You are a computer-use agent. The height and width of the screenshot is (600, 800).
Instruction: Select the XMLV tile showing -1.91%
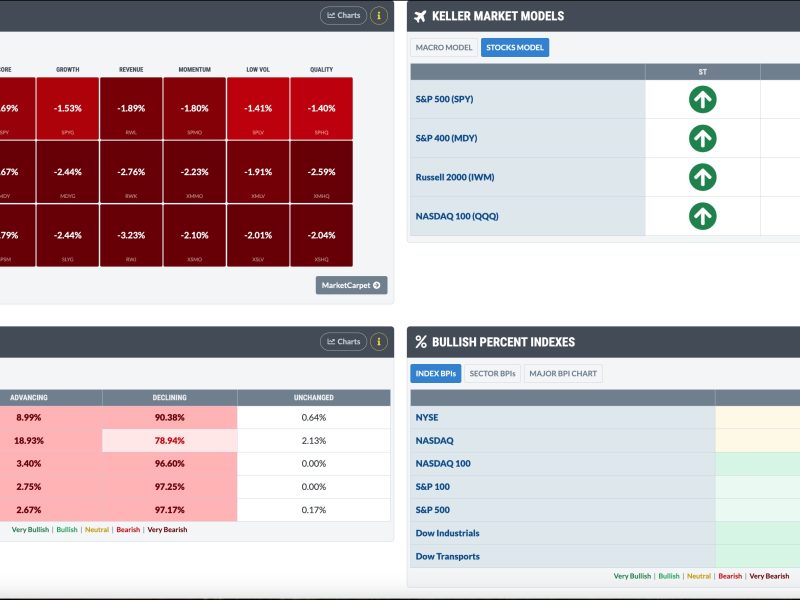click(258, 172)
